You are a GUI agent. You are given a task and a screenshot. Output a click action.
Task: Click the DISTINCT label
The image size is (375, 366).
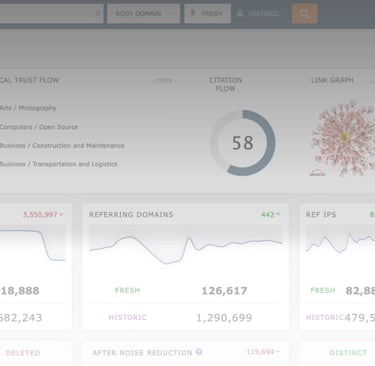(x=348, y=353)
